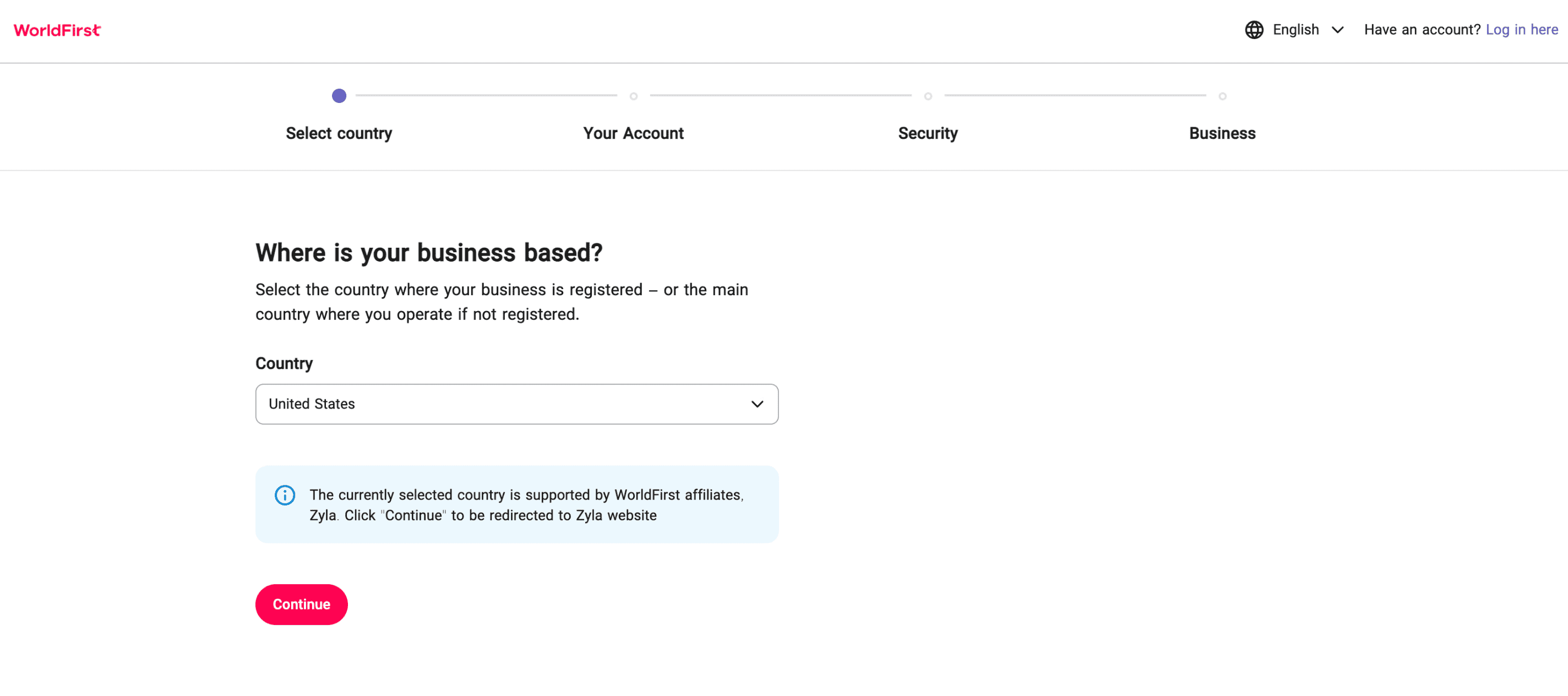The width and height of the screenshot is (1568, 696).
Task: Click the Security step circle
Action: 927,96
